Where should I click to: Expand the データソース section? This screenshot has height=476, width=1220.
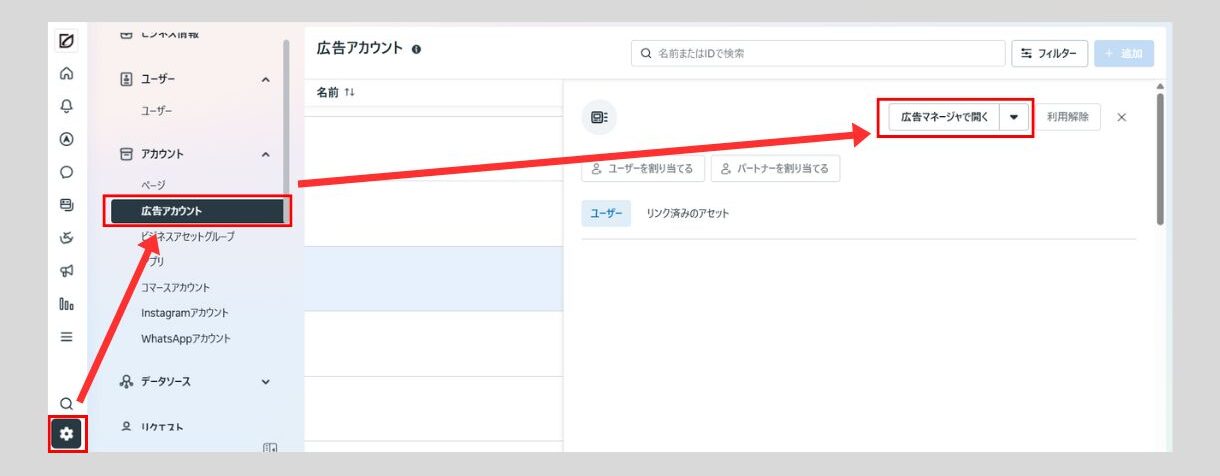pos(265,381)
